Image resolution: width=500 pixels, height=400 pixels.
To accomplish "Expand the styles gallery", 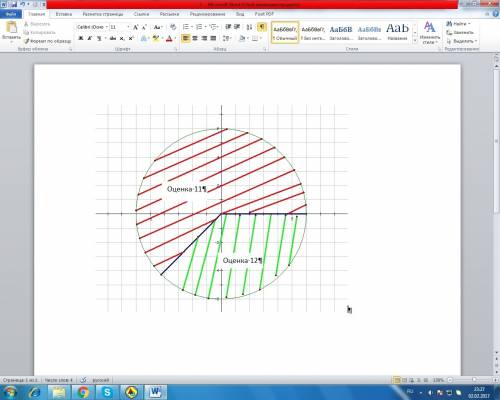I will pyautogui.click(x=415, y=41).
